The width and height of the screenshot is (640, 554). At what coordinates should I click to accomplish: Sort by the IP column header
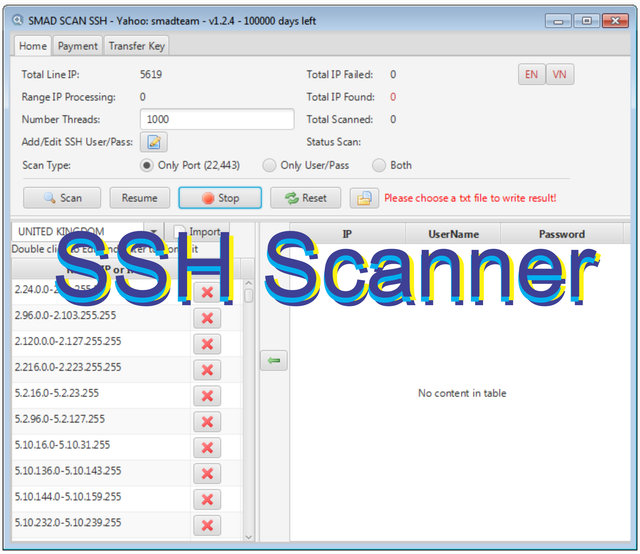(347, 234)
